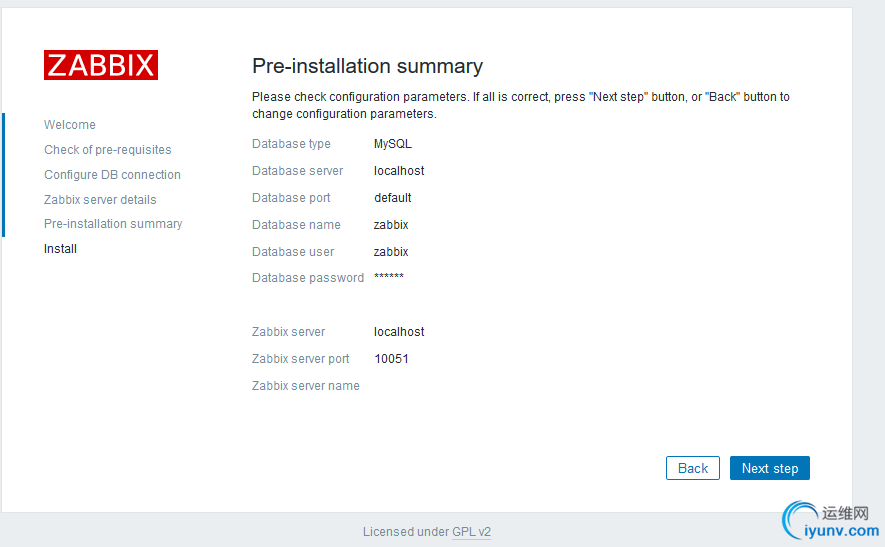Screen dimensions: 885x547
Task: Select the Configure DB connection step
Action: (x=112, y=175)
